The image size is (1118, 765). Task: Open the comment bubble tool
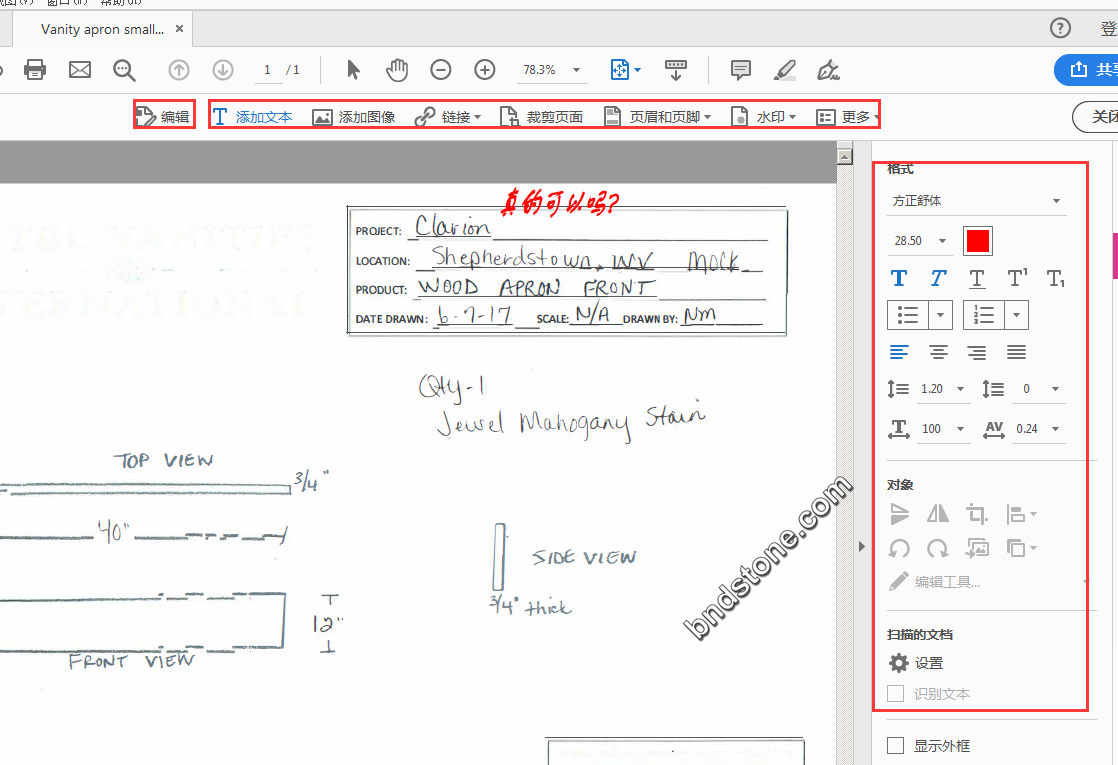(741, 70)
